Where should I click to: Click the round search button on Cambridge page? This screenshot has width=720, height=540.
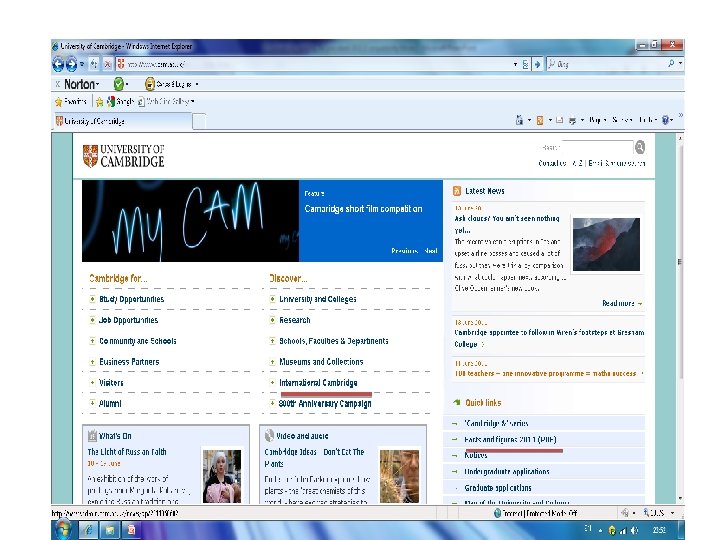(x=640, y=147)
